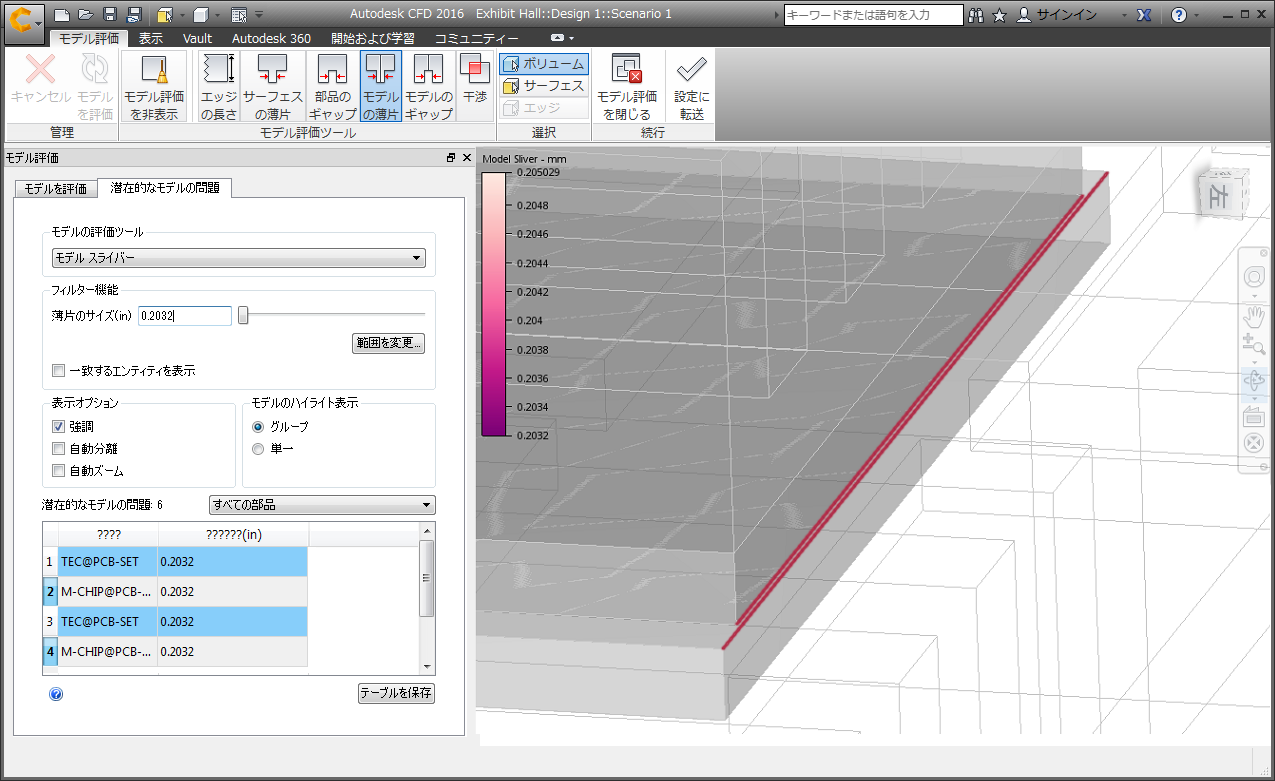1275x781 pixels.
Task: Click the ViewCube in the viewport
Action: (x=1221, y=193)
